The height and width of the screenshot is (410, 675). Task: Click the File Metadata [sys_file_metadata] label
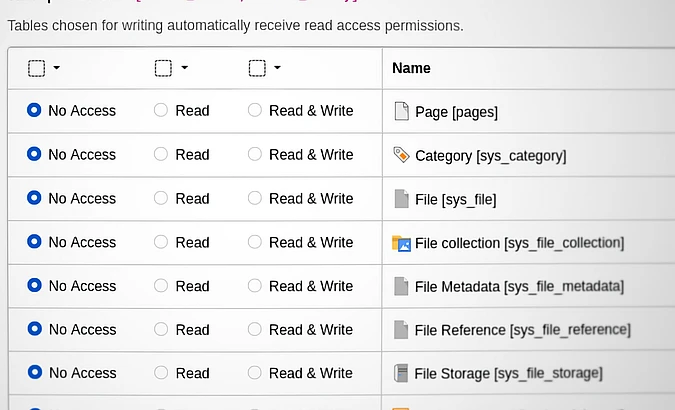(519, 287)
